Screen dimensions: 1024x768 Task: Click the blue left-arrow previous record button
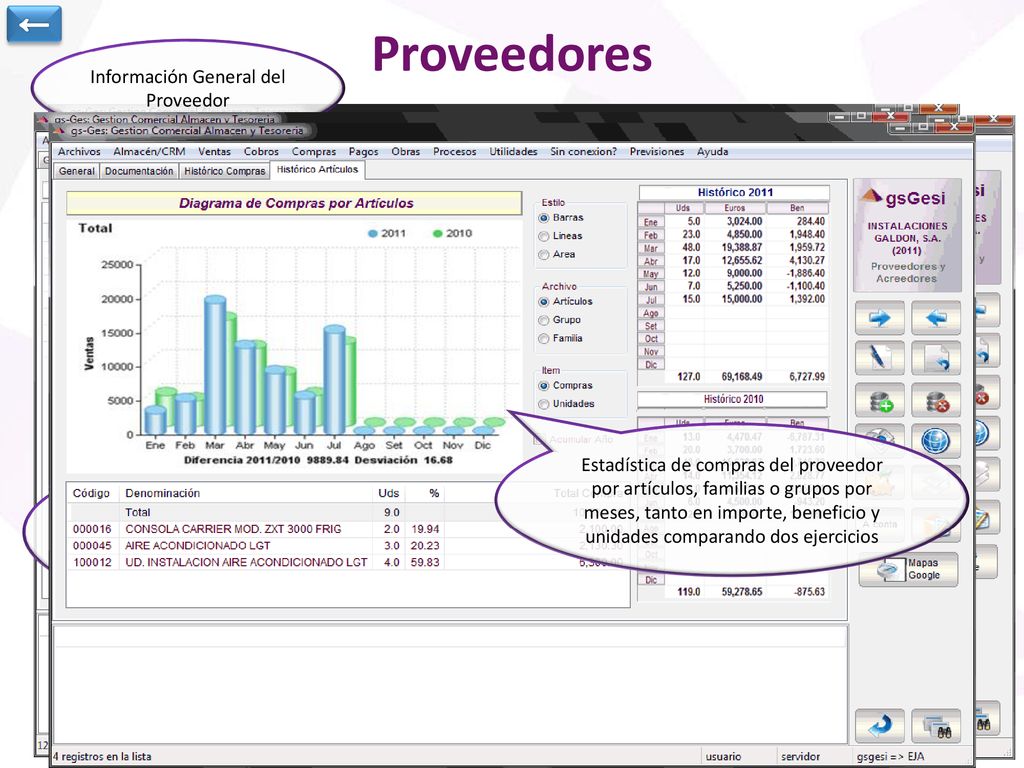935,319
